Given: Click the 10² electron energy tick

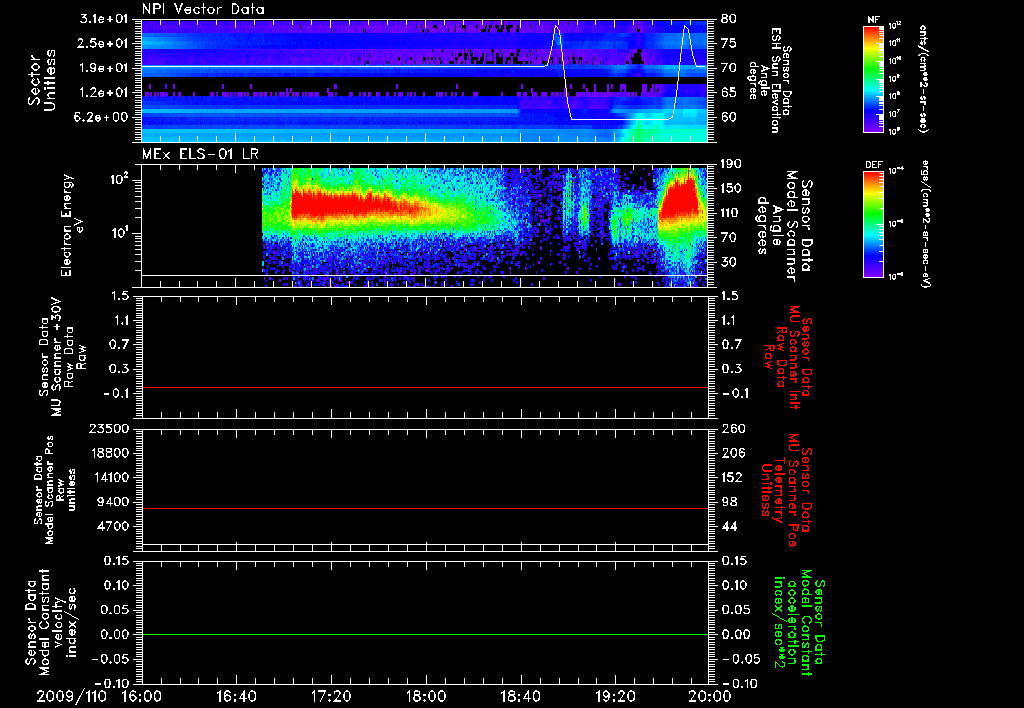Looking at the screenshot, I should tap(120, 179).
